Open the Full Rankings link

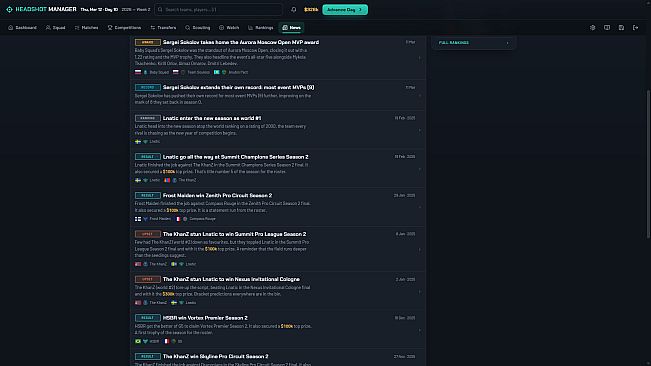454,43
